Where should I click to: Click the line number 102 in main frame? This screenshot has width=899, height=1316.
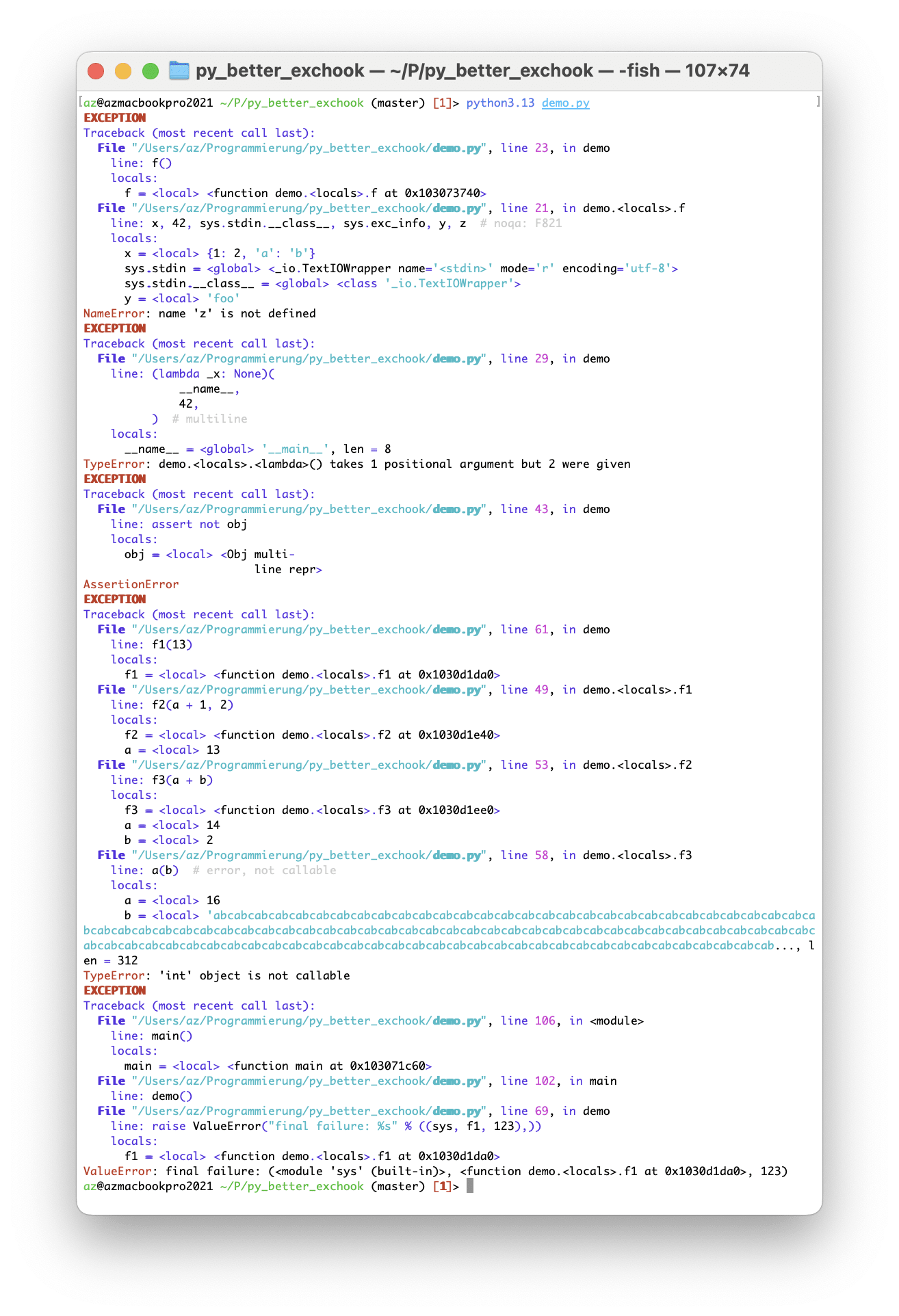click(545, 1081)
